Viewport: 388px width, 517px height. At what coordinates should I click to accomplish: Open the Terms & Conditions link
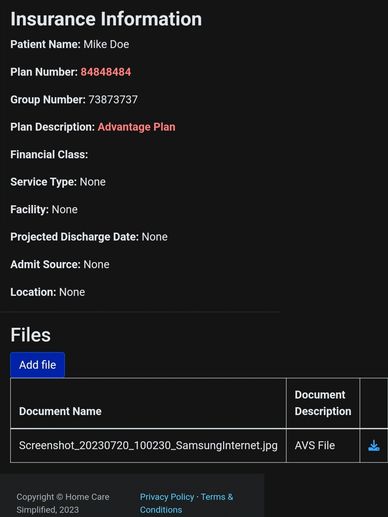click(186, 503)
